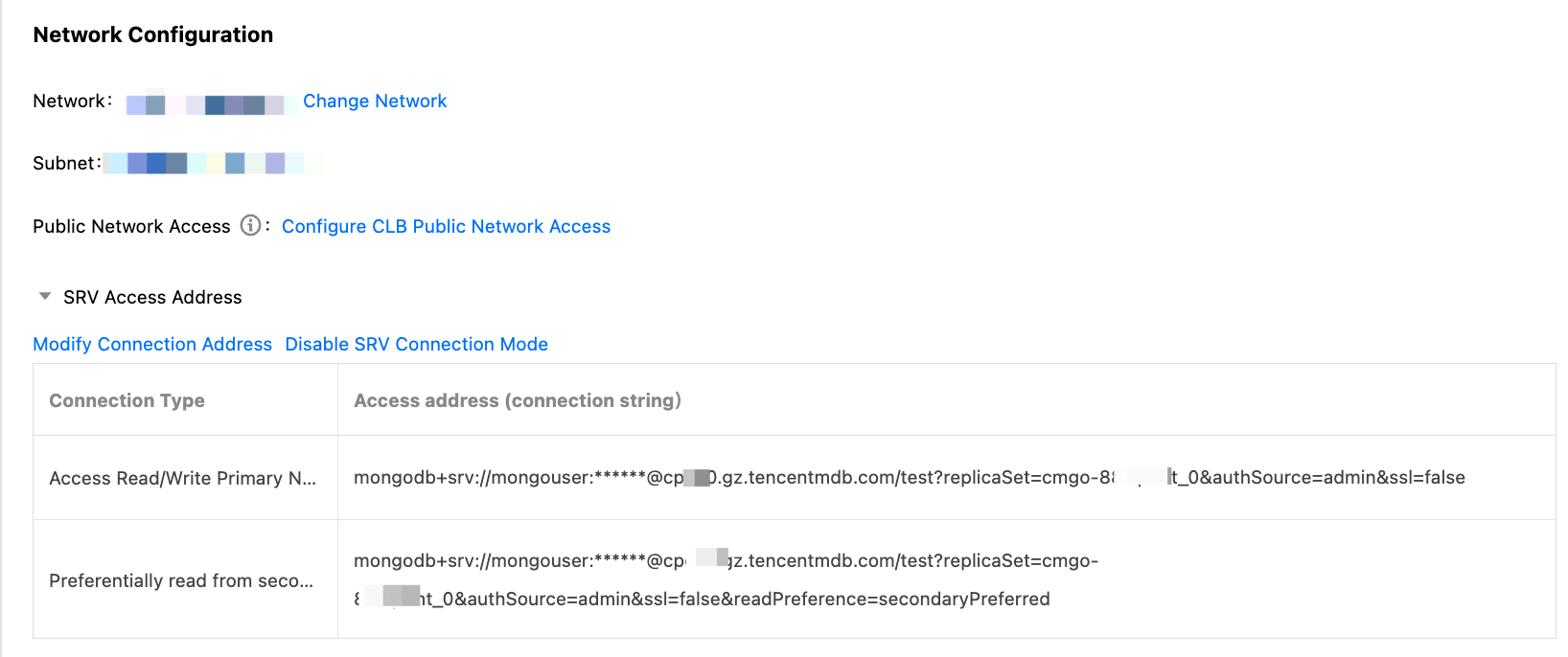Screen dimensions: 1568x657
Task: Open the Change Network link
Action: [375, 101]
